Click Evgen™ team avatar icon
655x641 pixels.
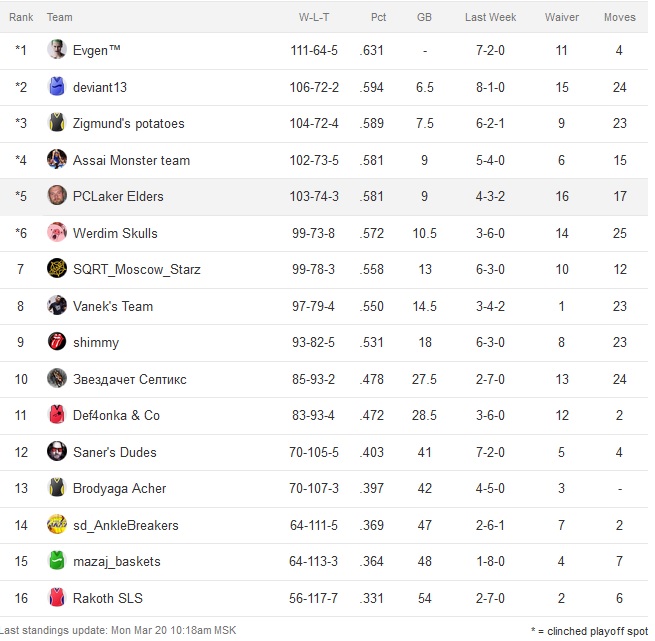(57, 50)
